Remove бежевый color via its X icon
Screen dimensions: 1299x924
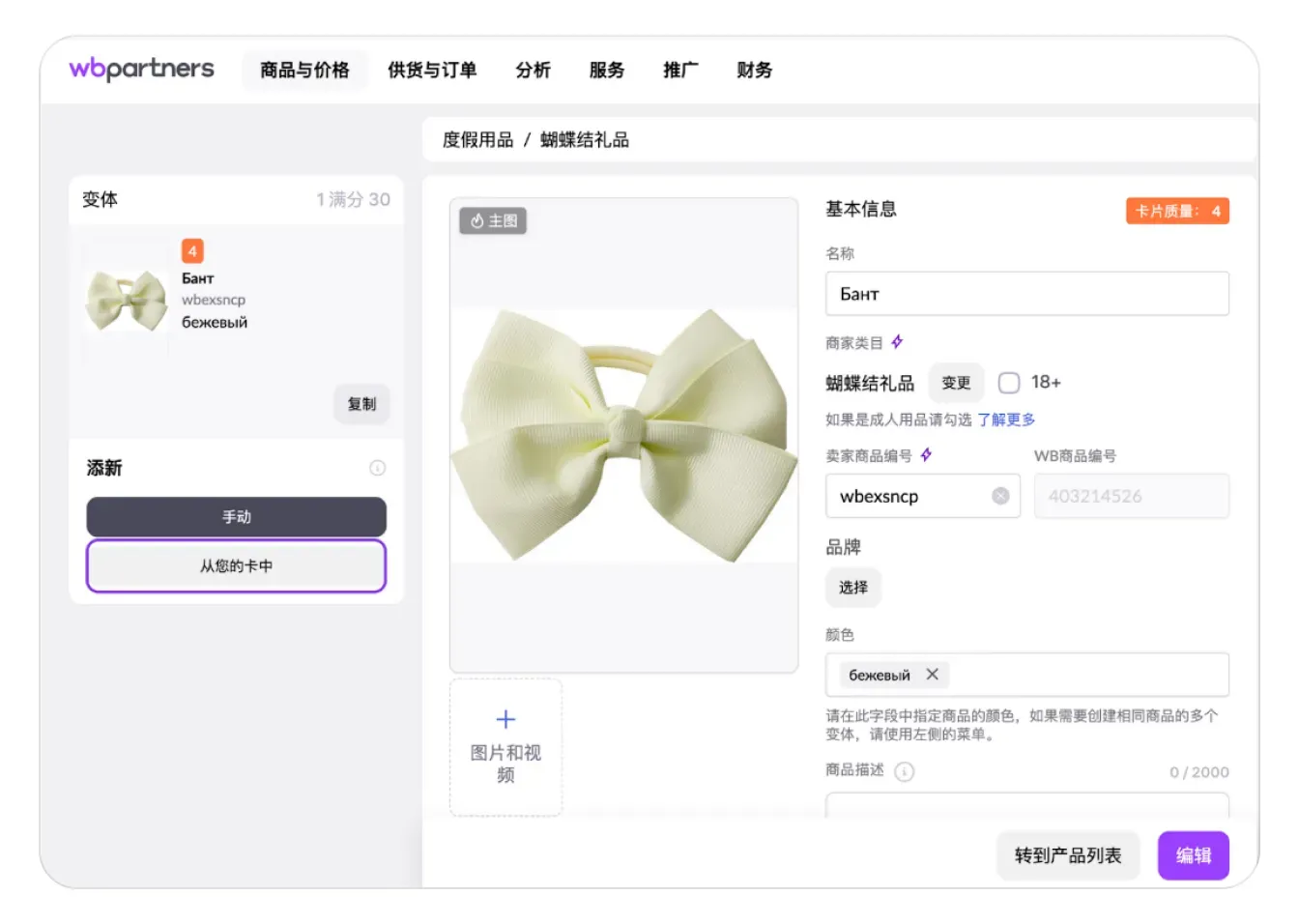pyautogui.click(x=932, y=675)
